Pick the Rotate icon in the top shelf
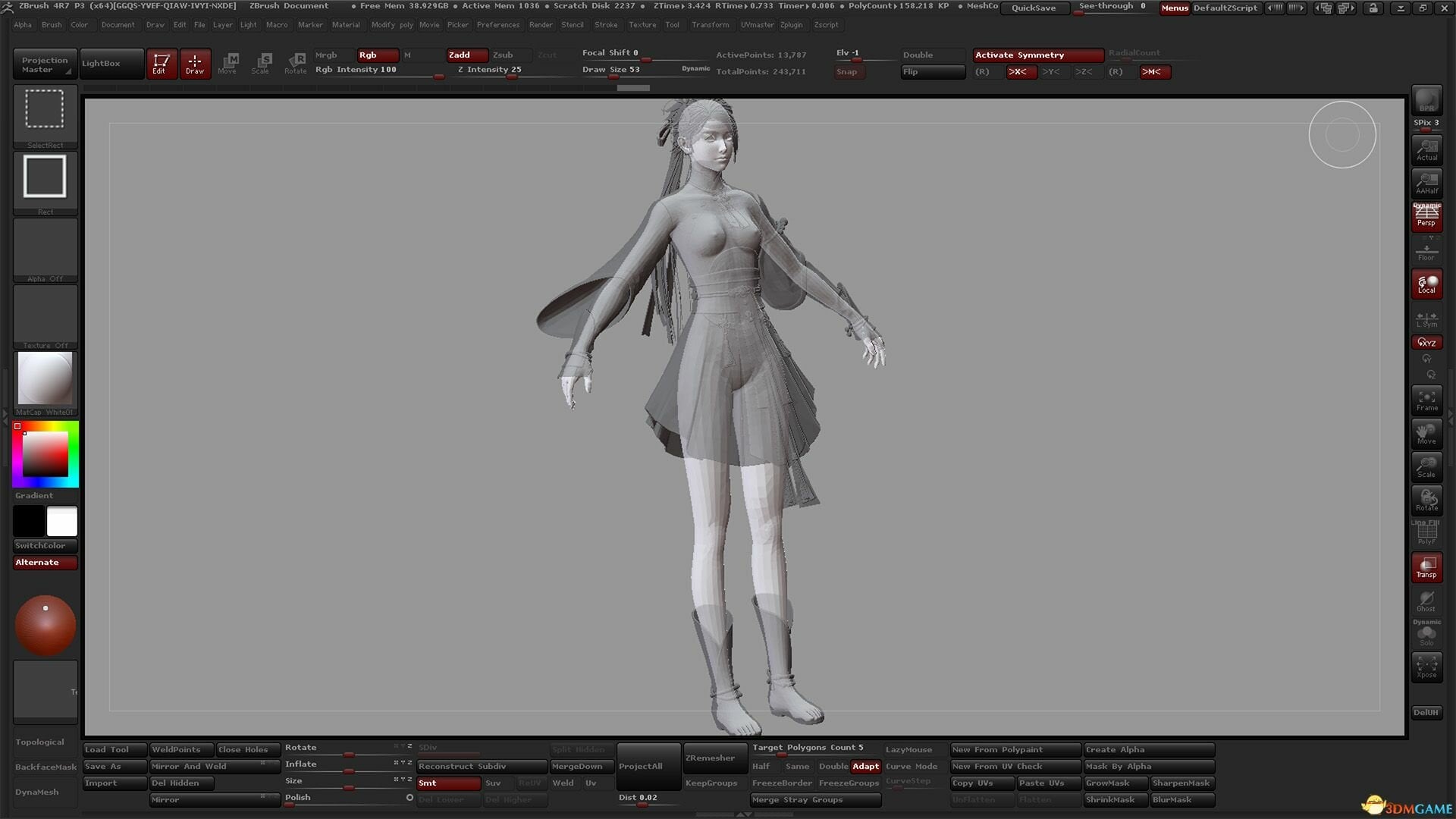1456x819 pixels. coord(296,64)
